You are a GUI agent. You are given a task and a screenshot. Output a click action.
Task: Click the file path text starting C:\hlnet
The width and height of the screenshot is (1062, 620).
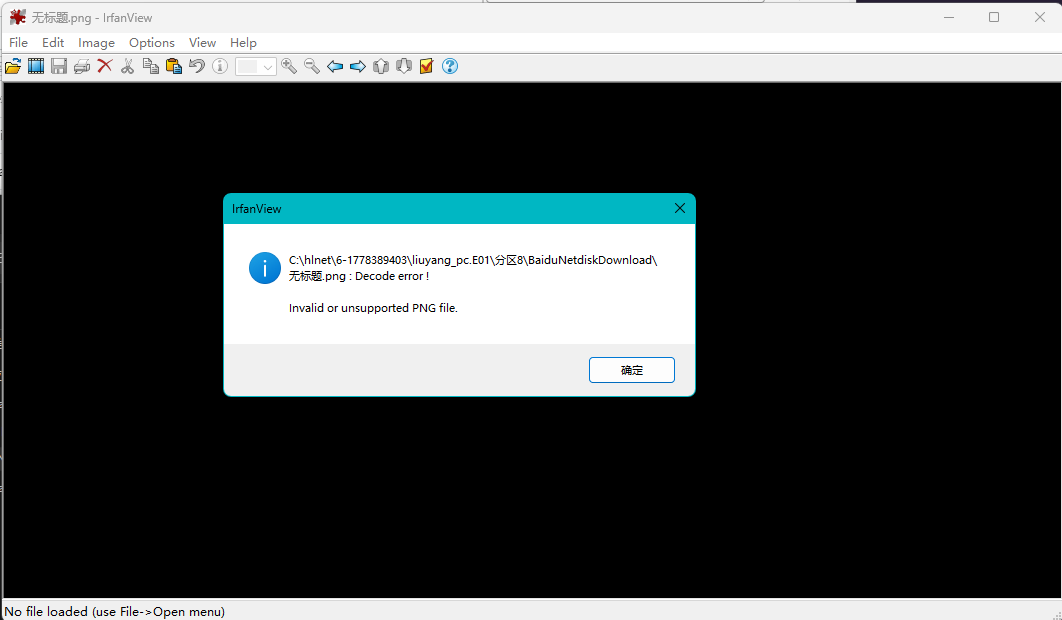click(x=473, y=260)
